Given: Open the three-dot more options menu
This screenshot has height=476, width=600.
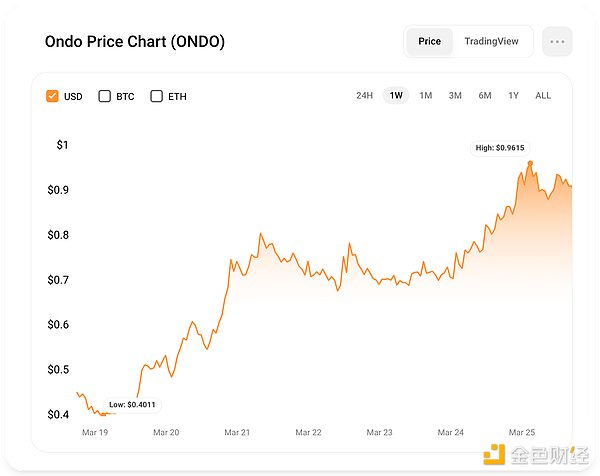Looking at the screenshot, I should tap(557, 42).
